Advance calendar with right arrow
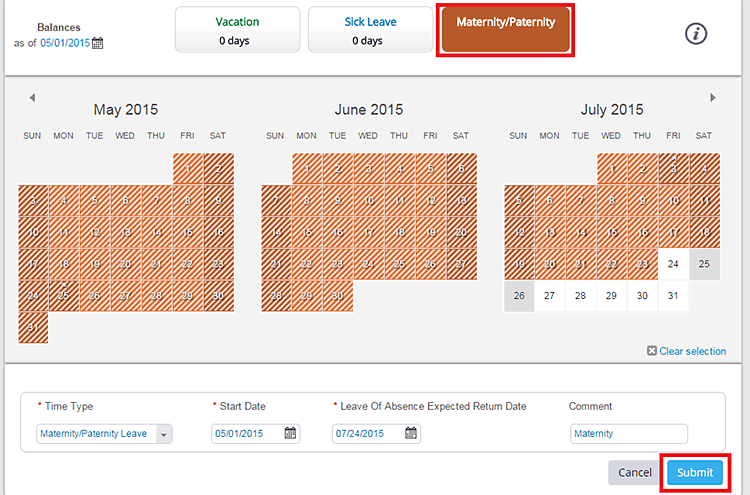The image size is (750, 495). 713,98
